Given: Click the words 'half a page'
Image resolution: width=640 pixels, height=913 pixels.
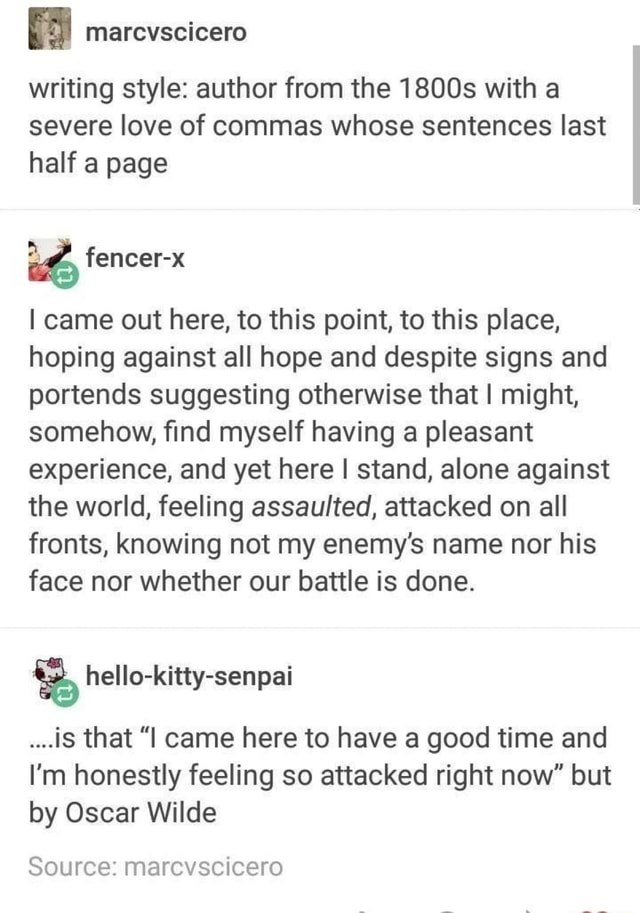Looking at the screenshot, I should [x=98, y=164].
